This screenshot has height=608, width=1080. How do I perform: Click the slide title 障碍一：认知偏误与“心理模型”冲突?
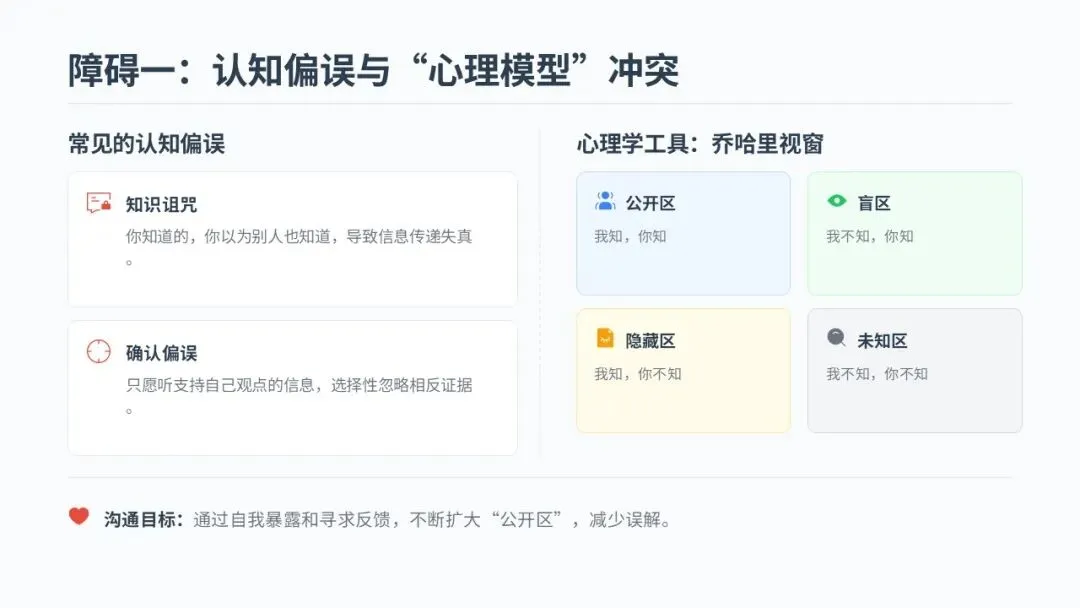point(373,70)
